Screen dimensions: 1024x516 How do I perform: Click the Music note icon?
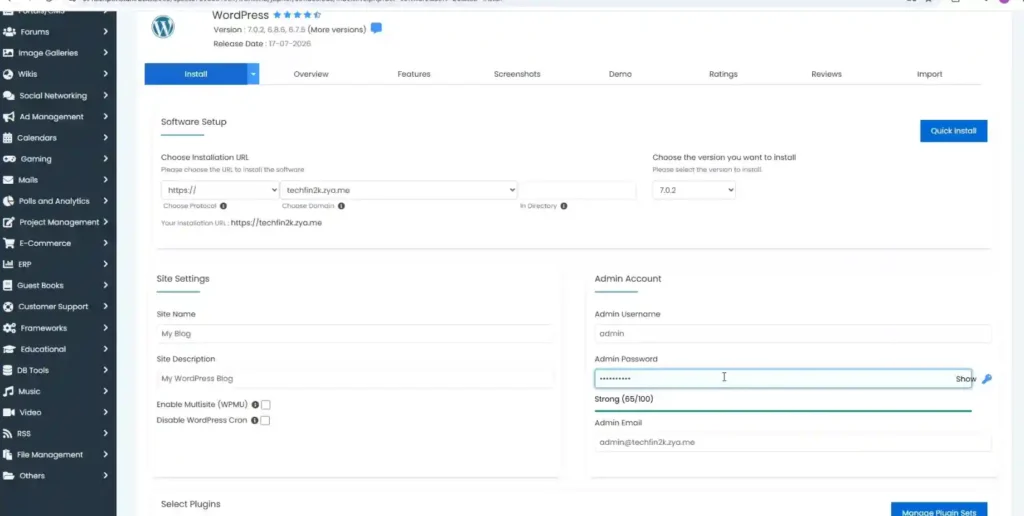(8, 391)
